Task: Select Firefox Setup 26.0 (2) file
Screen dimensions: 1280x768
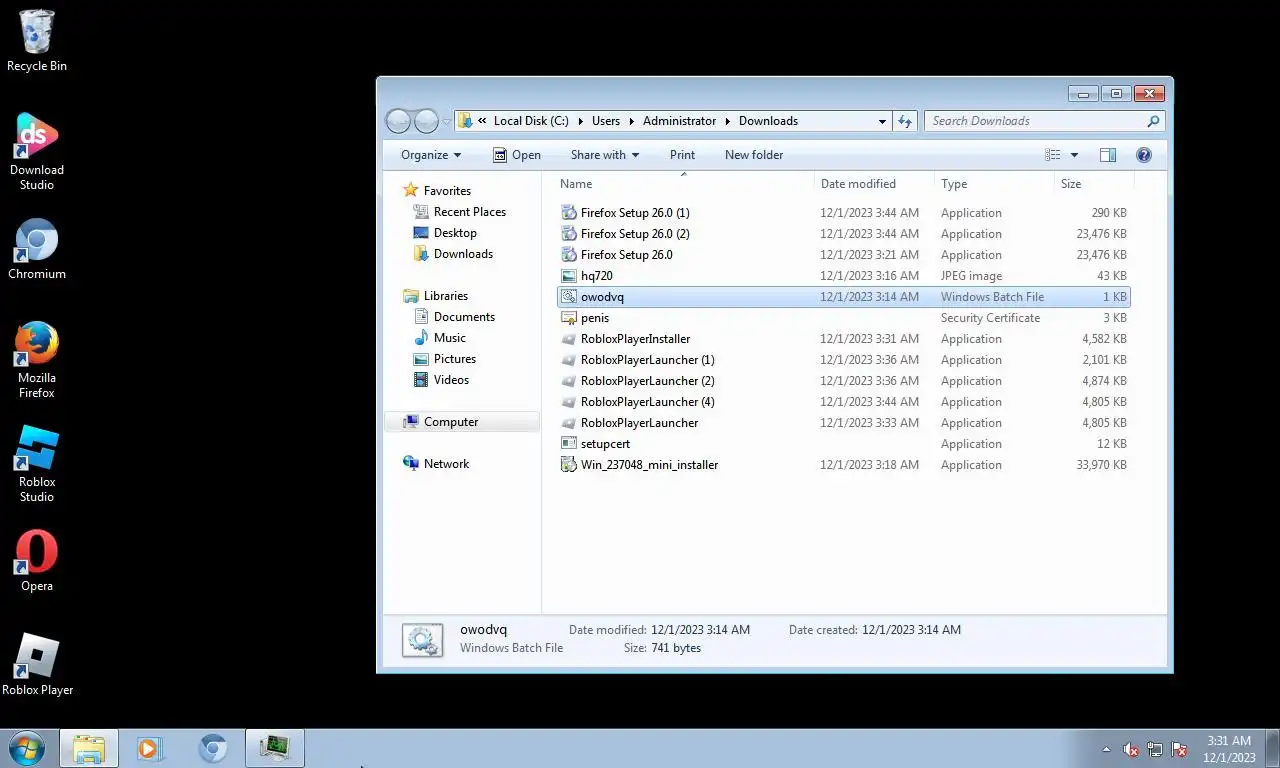Action: (x=843, y=234)
